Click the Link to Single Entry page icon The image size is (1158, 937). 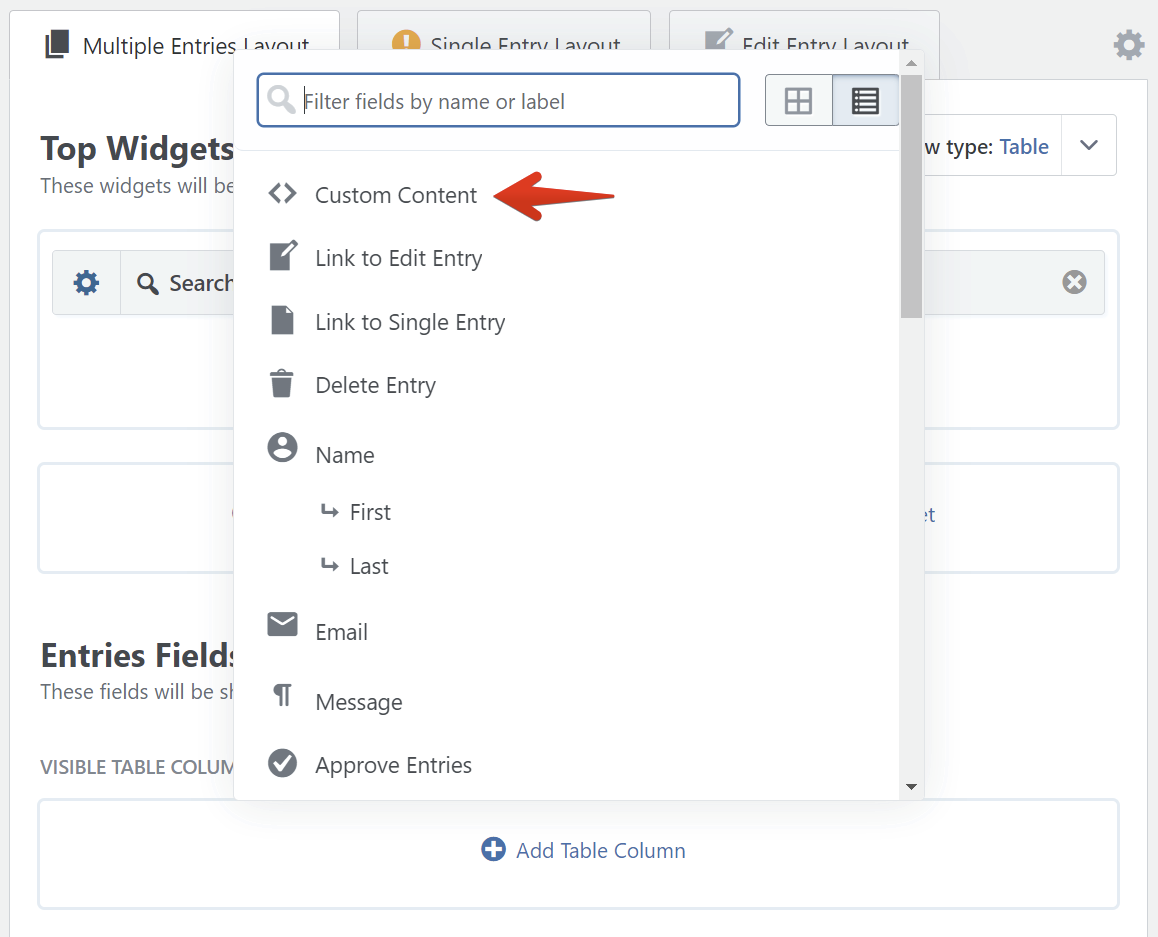click(282, 321)
